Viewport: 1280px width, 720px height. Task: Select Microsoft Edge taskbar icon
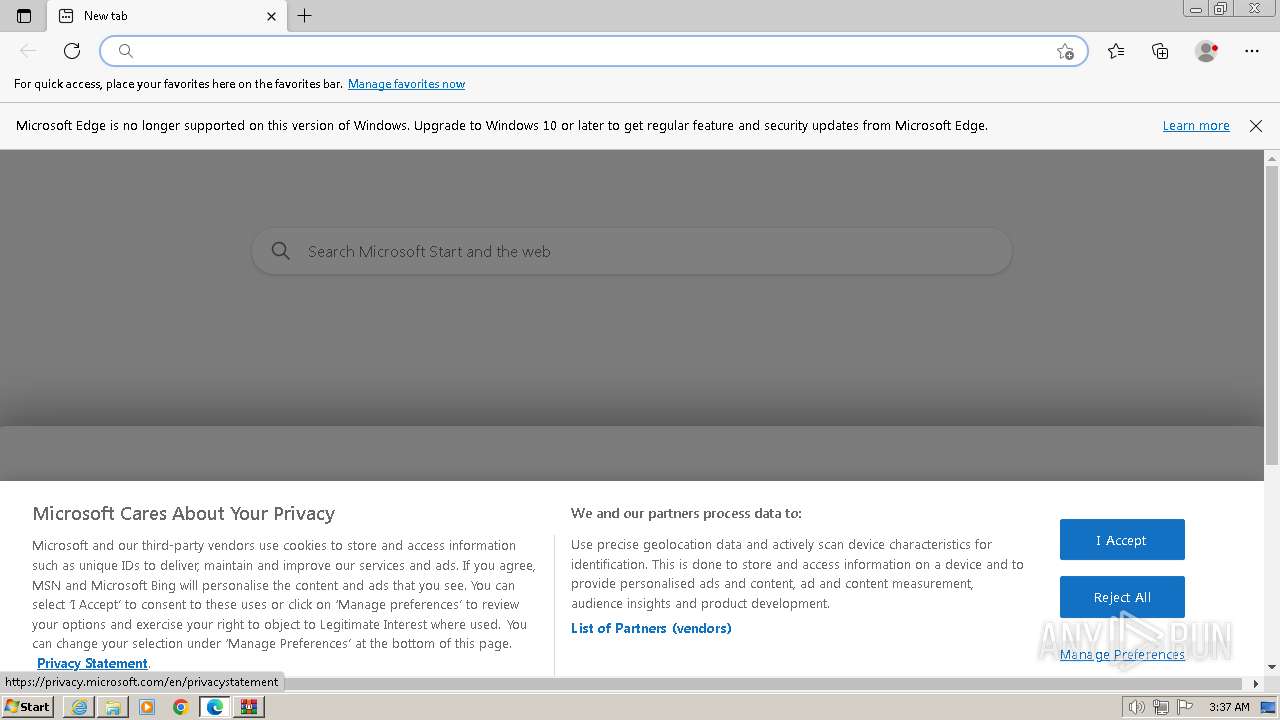tap(215, 707)
